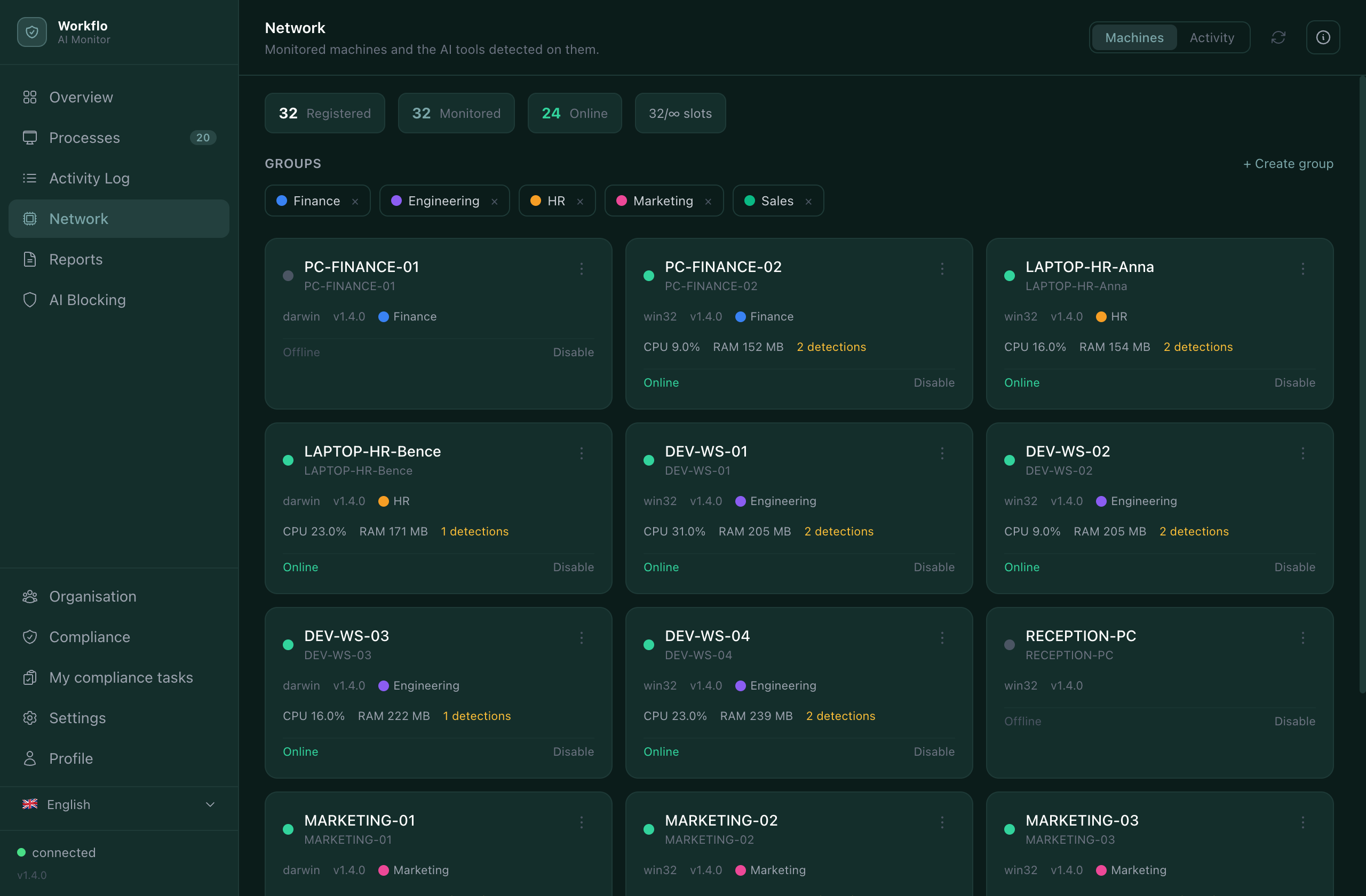Open Settings via the gear icon
Viewport: 1366px width, 896px height.
pyautogui.click(x=30, y=718)
